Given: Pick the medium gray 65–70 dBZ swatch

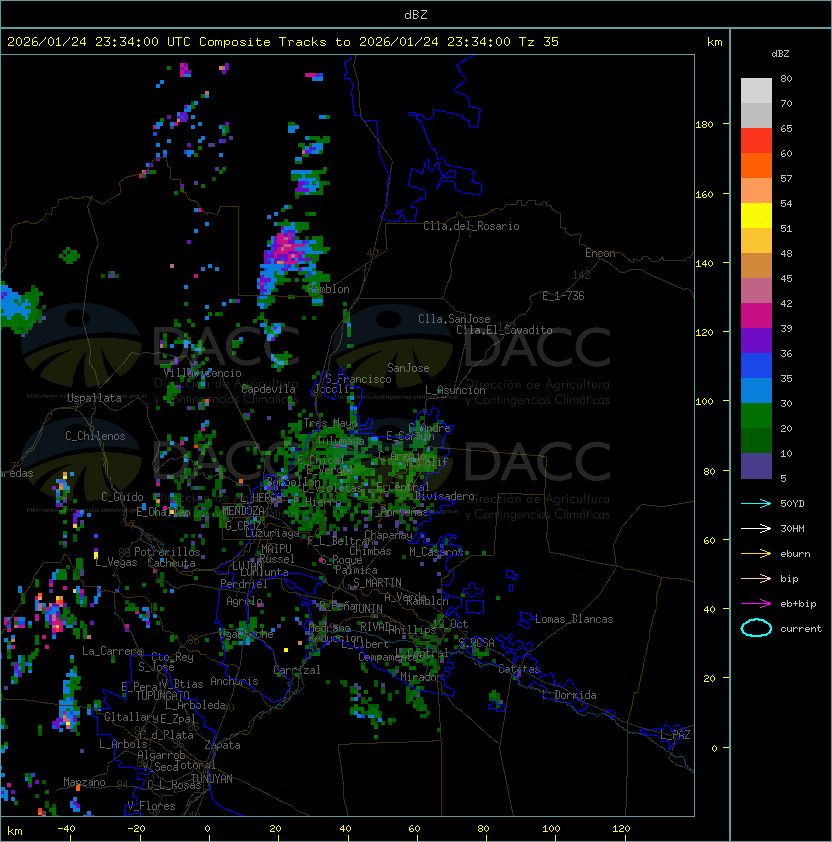Looking at the screenshot, I should (x=756, y=115).
